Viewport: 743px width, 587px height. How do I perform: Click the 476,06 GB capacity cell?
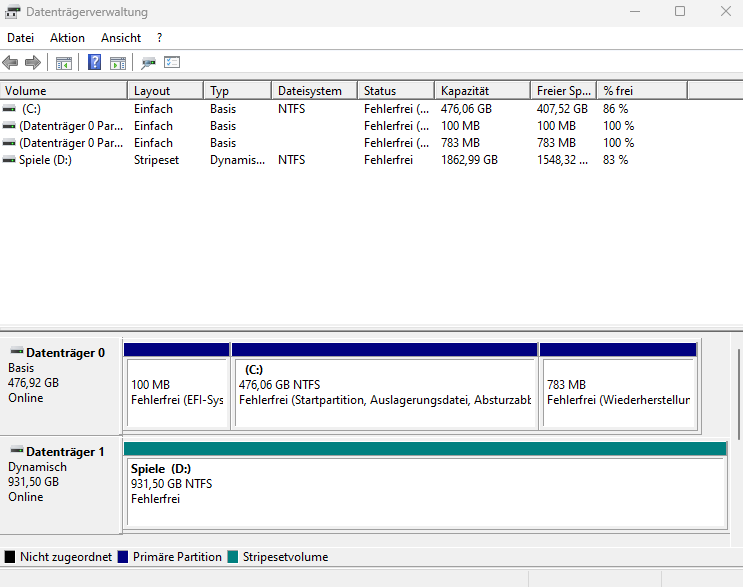click(466, 109)
